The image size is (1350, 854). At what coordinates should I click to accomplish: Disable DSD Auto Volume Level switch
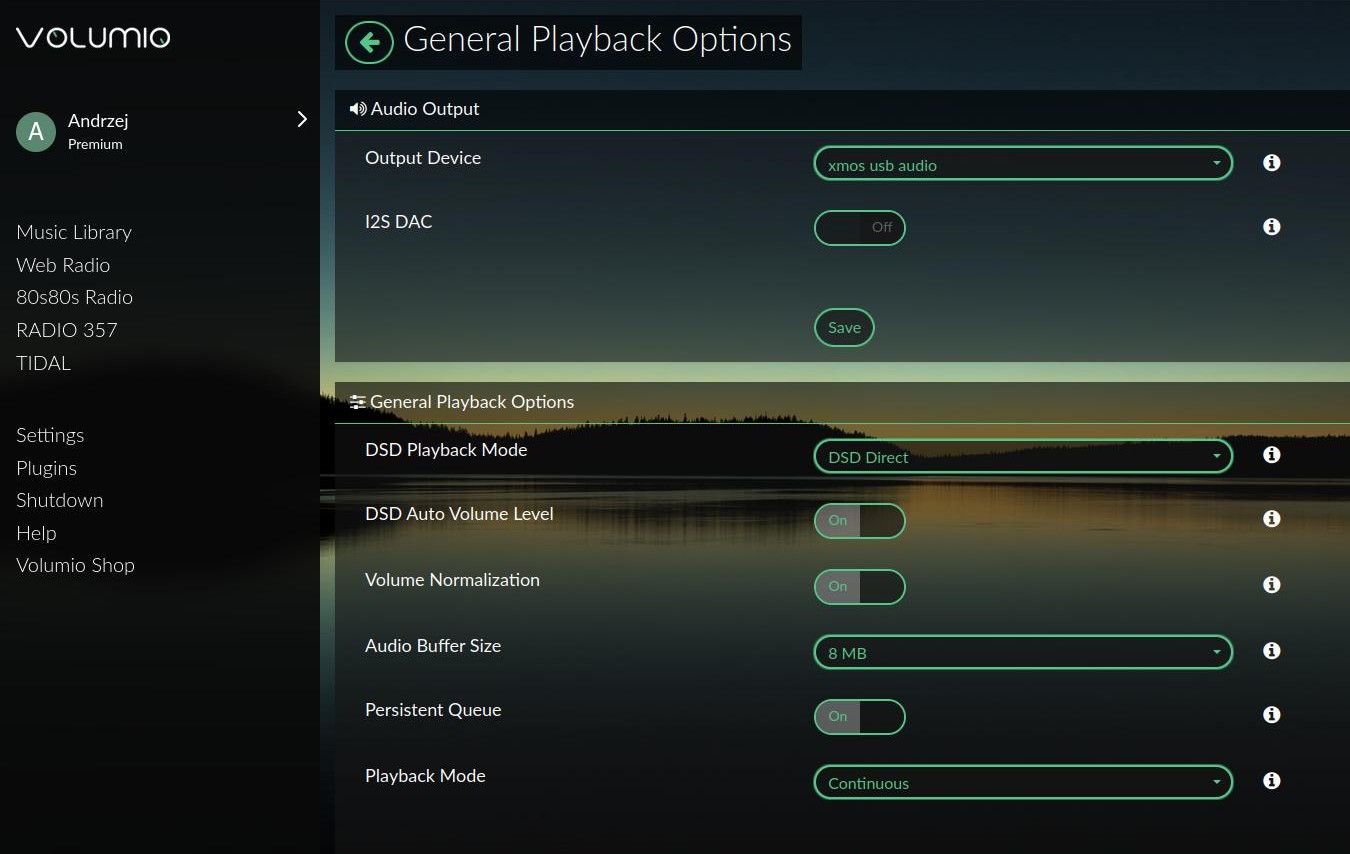coord(859,521)
